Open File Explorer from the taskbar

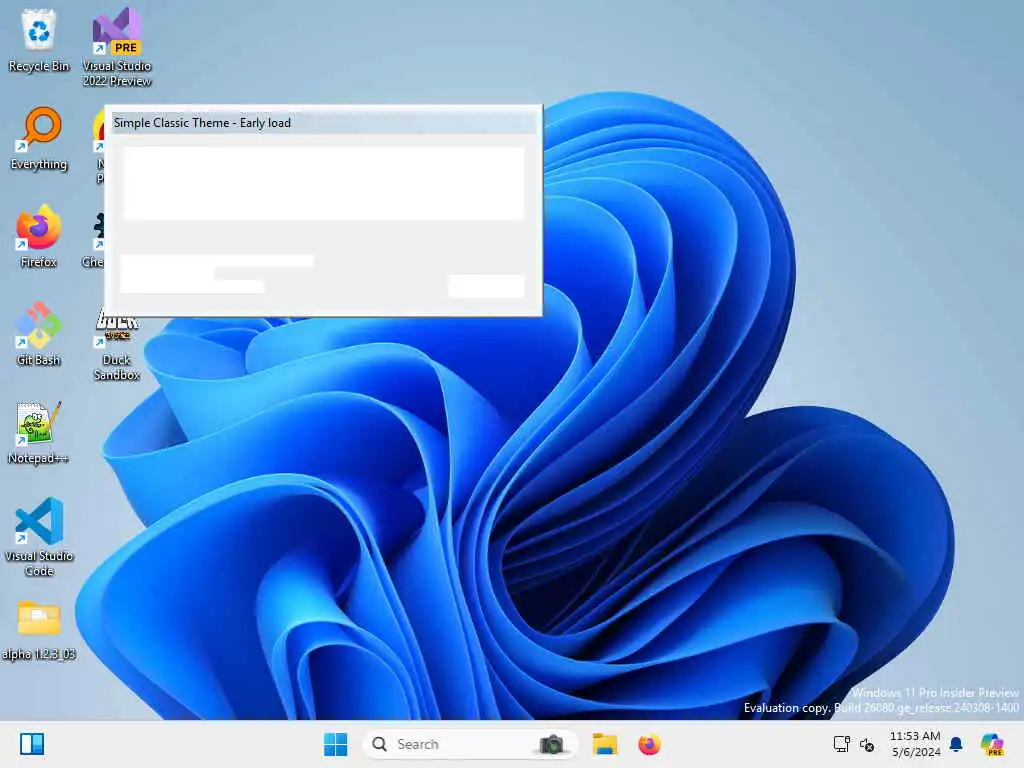[x=605, y=744]
